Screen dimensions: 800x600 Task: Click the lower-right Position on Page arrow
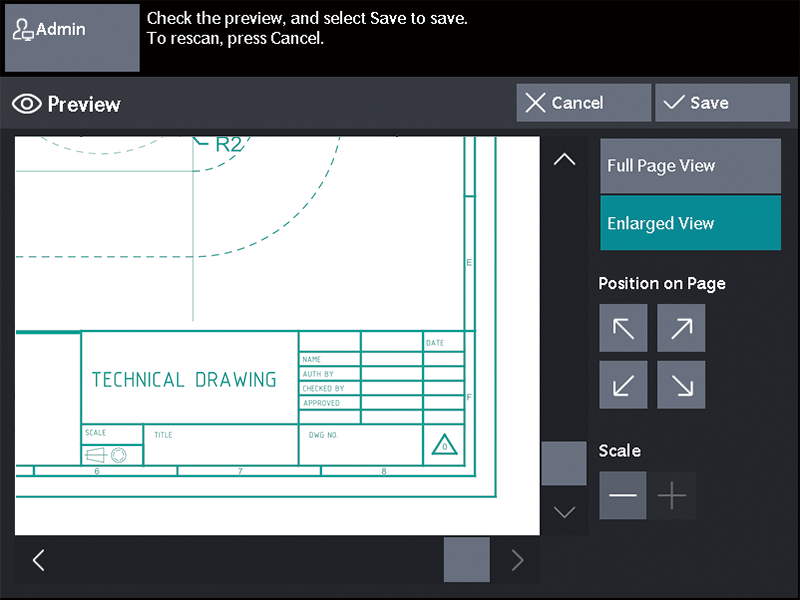click(x=681, y=385)
